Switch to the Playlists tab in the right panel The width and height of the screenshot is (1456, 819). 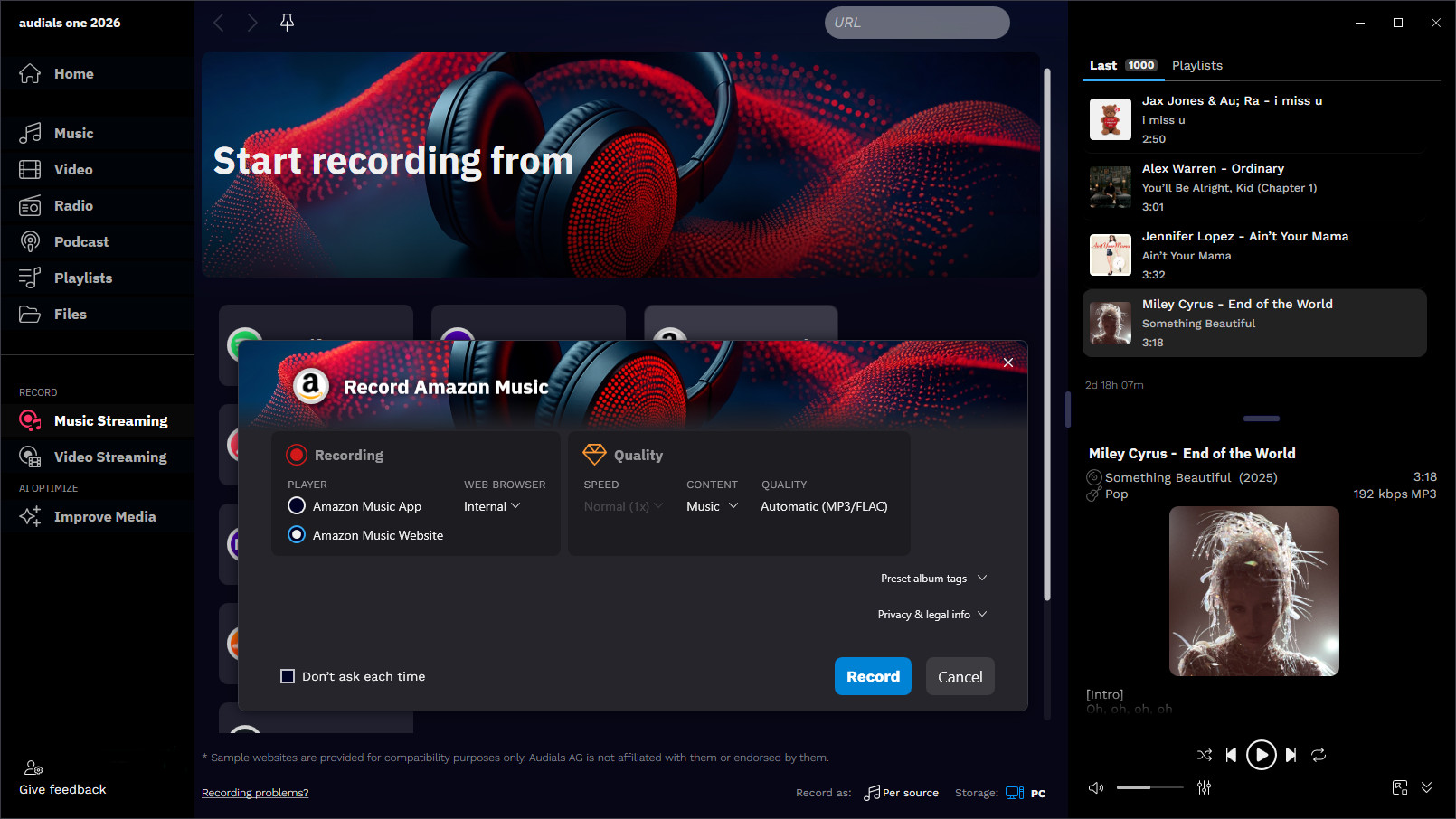(1196, 65)
